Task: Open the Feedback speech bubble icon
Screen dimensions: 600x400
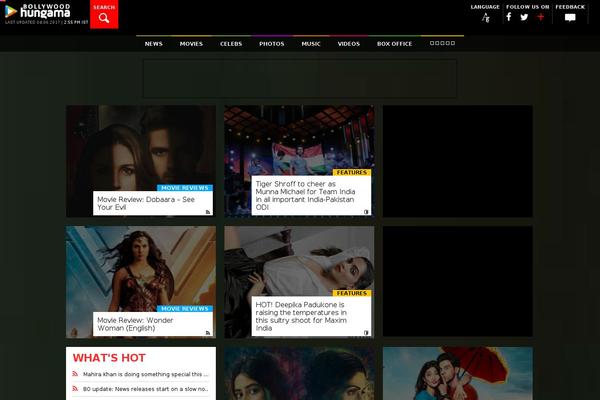Action: click(x=570, y=18)
